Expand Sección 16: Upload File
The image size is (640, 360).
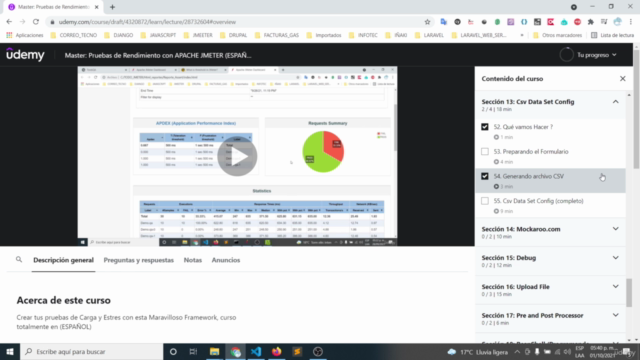point(616,287)
